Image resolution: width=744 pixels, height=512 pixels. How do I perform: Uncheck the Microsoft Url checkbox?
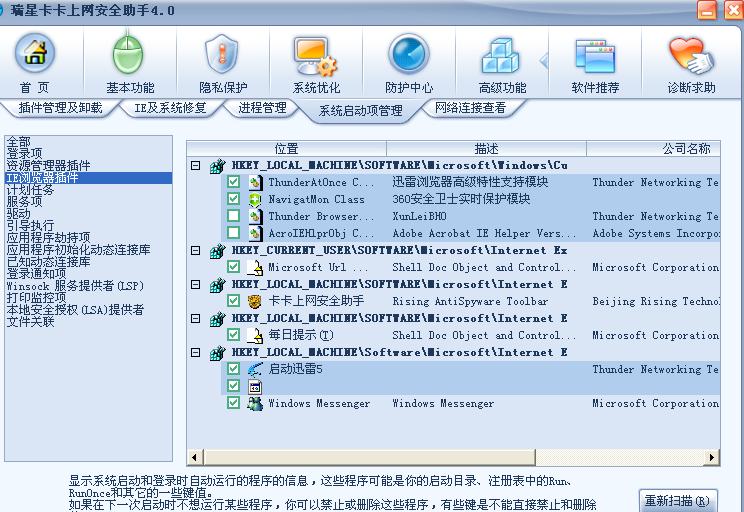(233, 267)
